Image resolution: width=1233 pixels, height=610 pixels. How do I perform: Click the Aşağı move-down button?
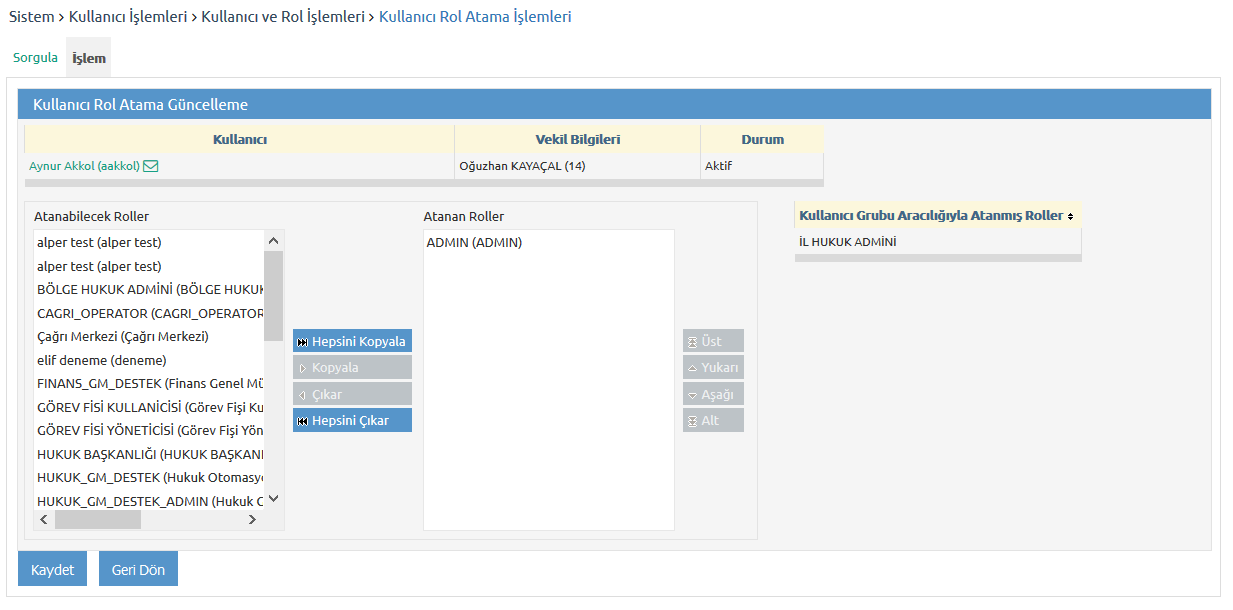coord(713,394)
